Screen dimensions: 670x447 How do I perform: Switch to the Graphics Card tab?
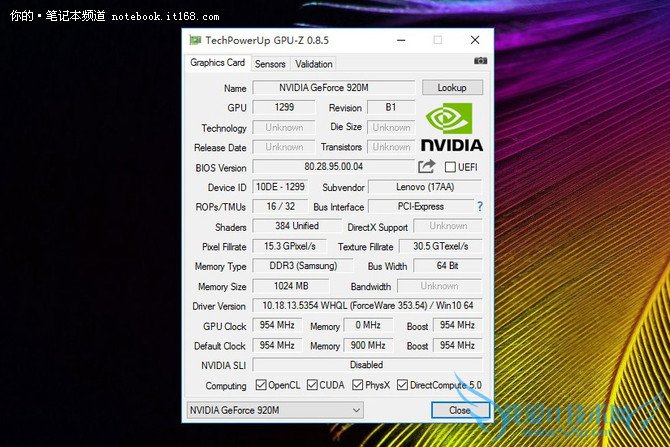tap(217, 63)
